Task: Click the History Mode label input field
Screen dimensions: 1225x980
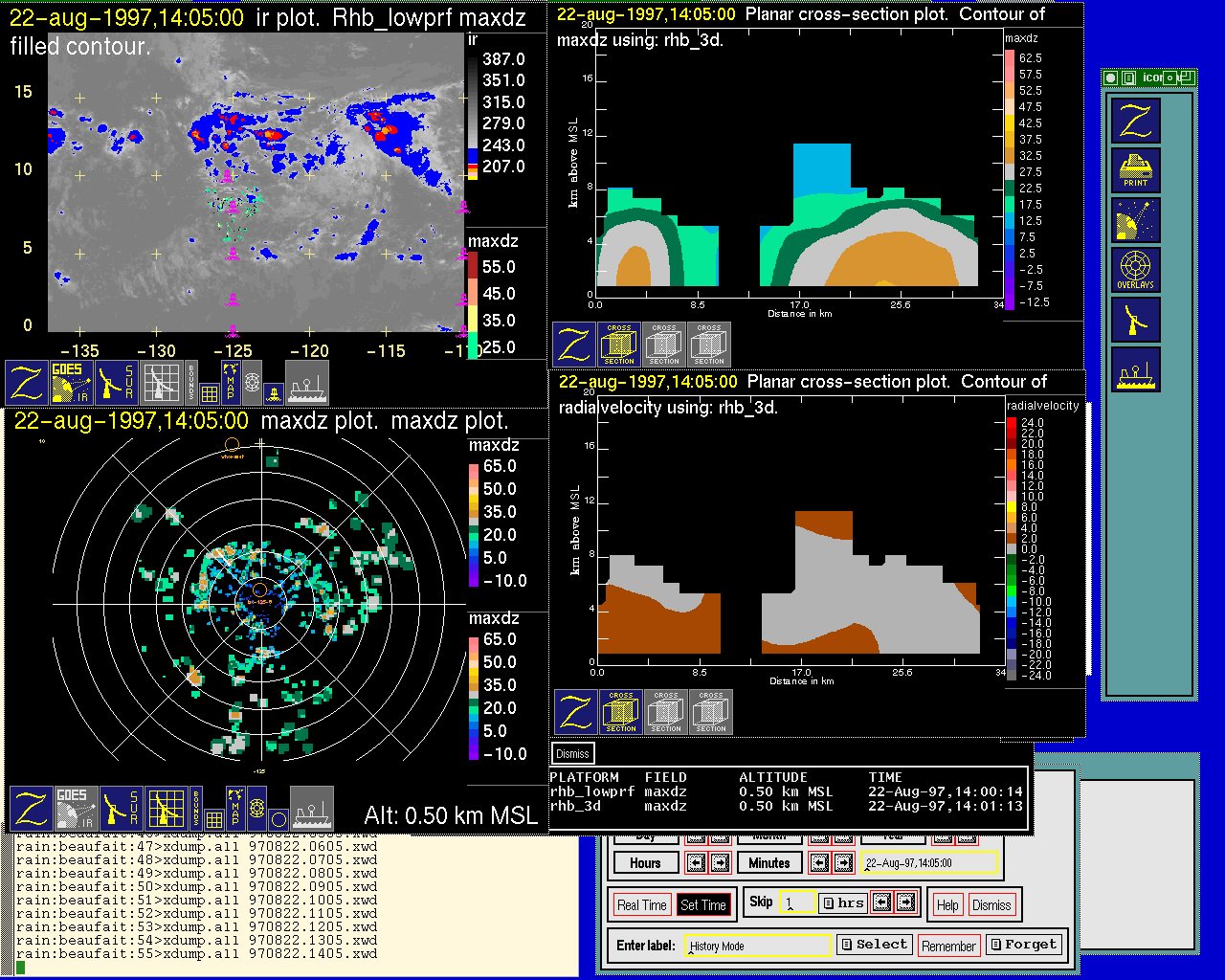Action: click(x=759, y=946)
